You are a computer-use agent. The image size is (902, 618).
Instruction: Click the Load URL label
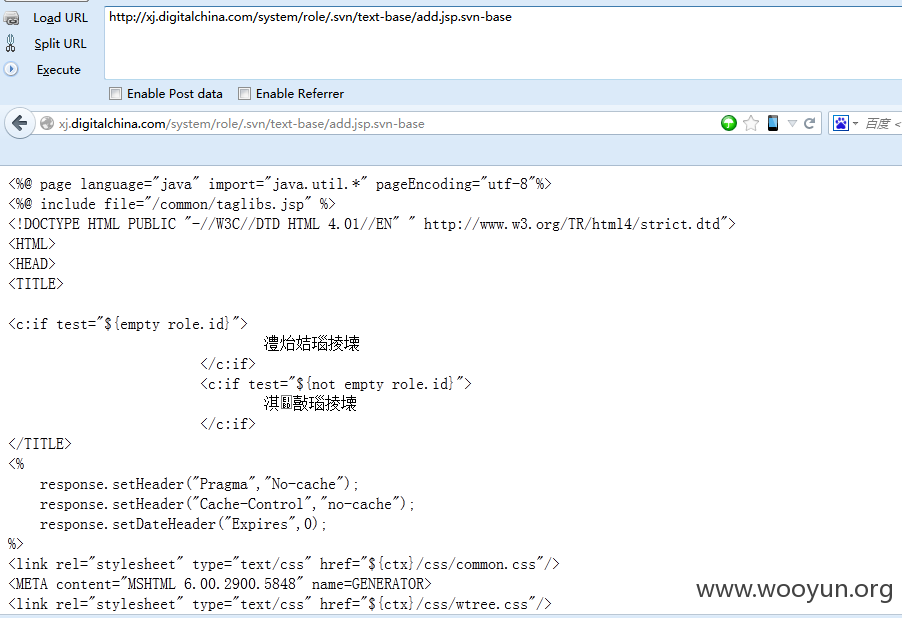[x=60, y=18]
